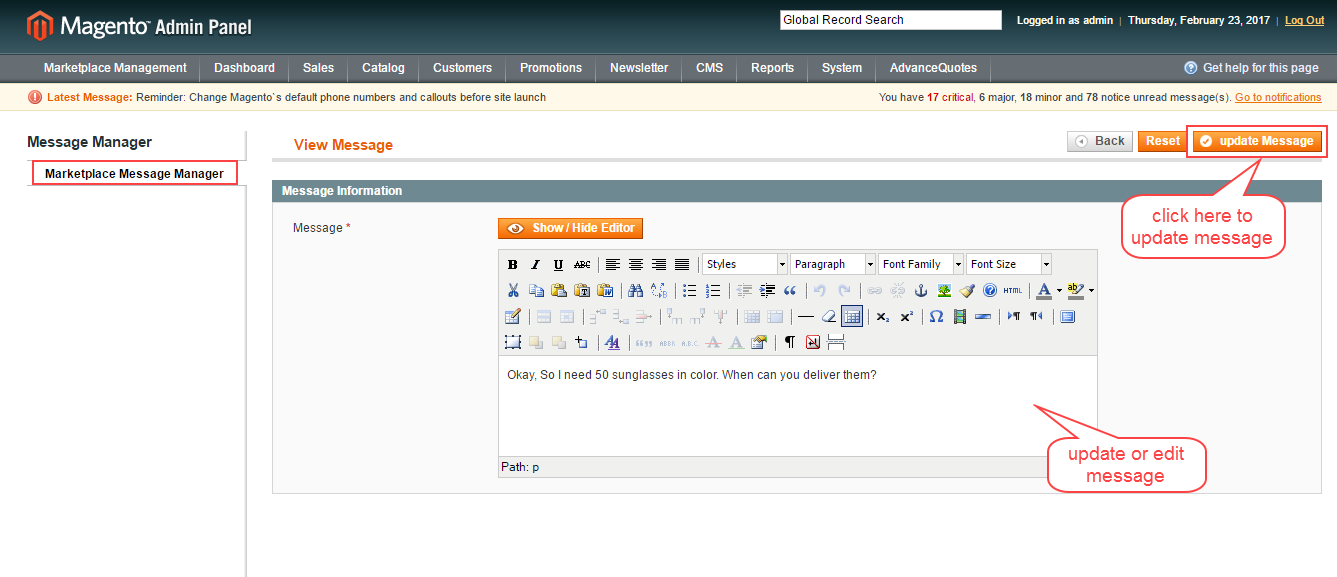Click the update Message button
Image resolution: width=1337 pixels, height=577 pixels.
click(x=1256, y=141)
